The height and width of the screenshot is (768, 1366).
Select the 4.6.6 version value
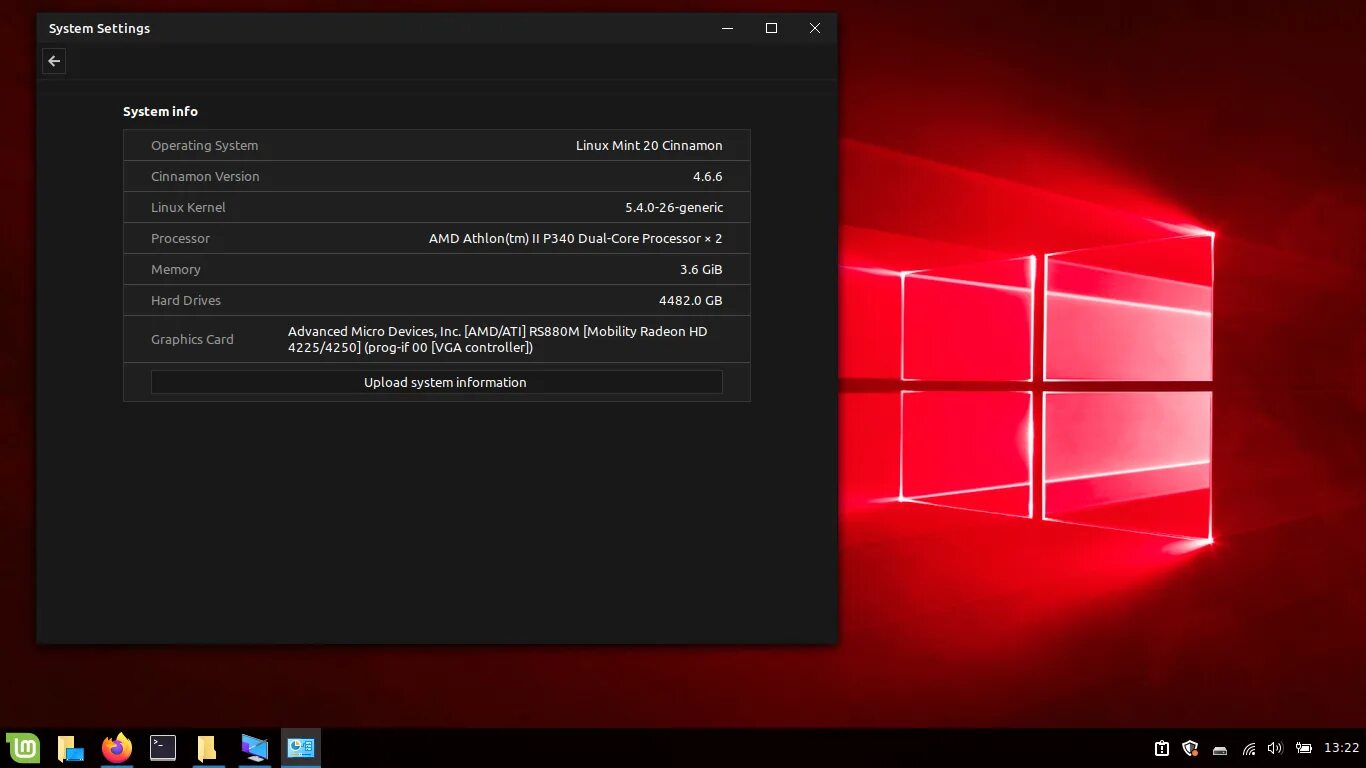point(707,176)
